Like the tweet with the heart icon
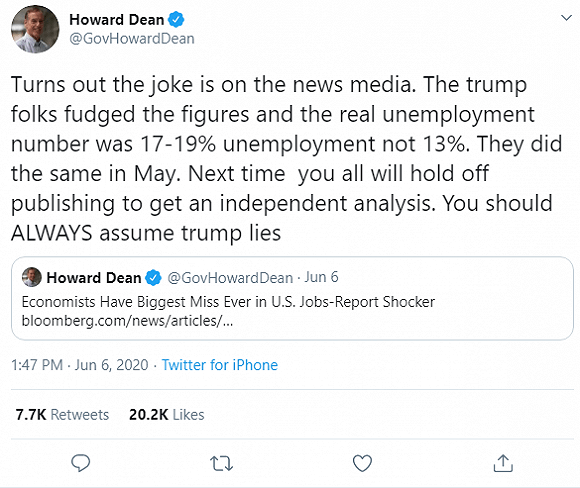Image resolution: width=580 pixels, height=488 pixels. 362,463
